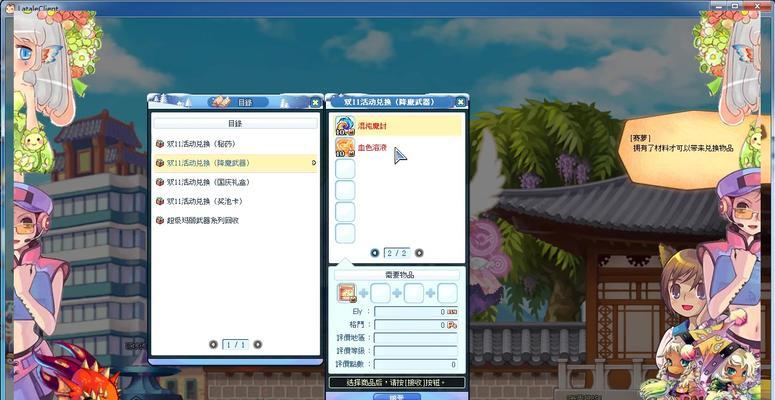
Task: Click the 2 / 2 page indicator
Action: point(397,253)
